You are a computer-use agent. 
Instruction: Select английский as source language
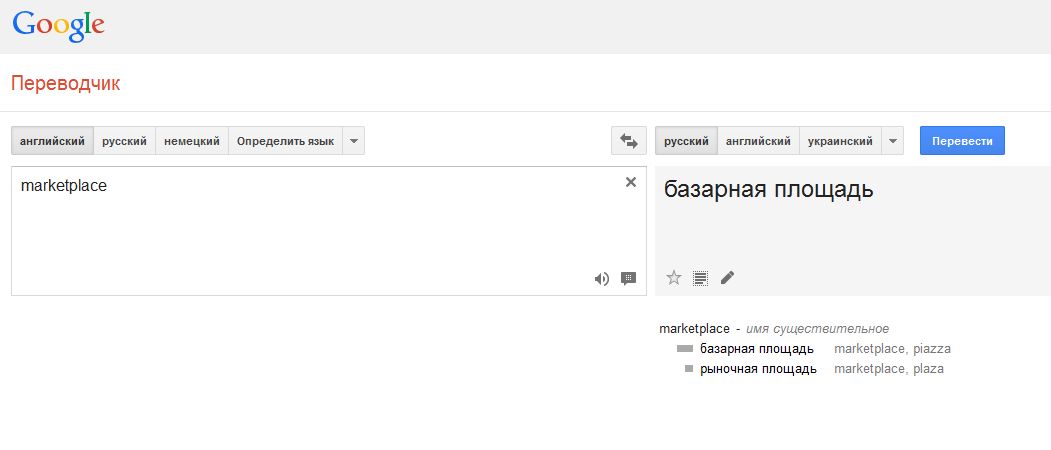point(52,141)
